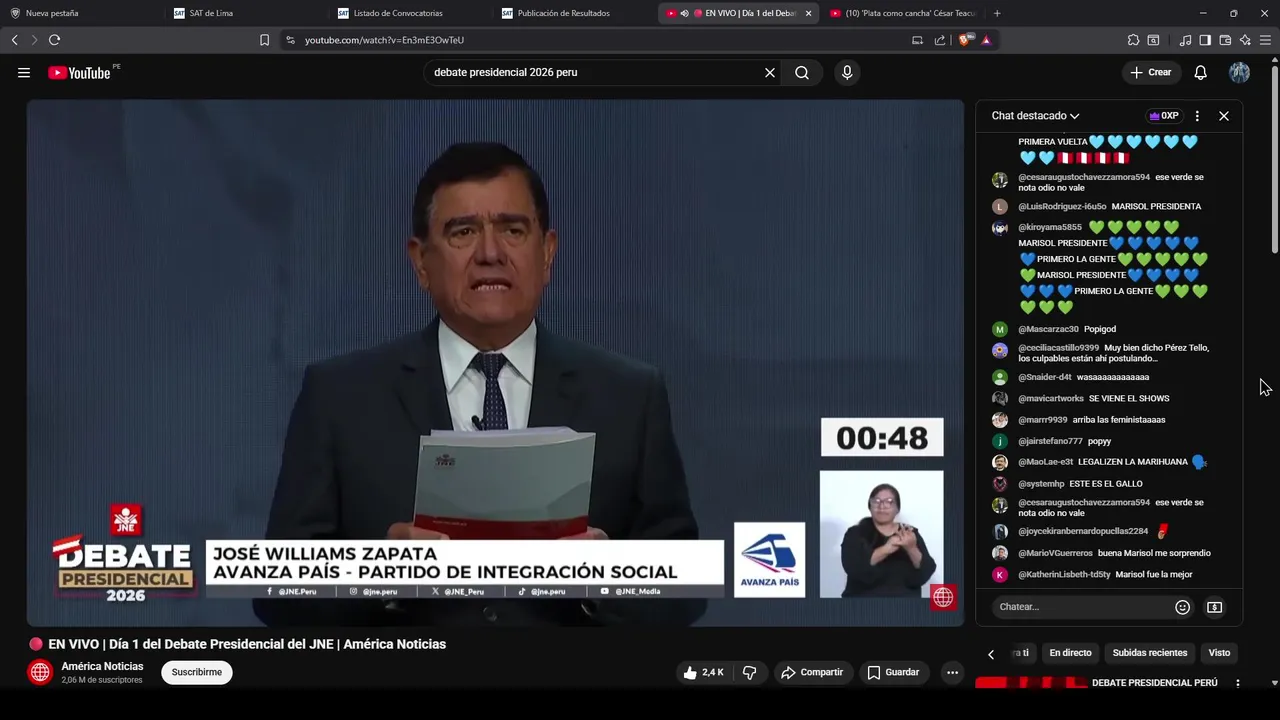Image resolution: width=1280 pixels, height=720 pixels.
Task: Go forward in browser history
Action: tap(34, 40)
